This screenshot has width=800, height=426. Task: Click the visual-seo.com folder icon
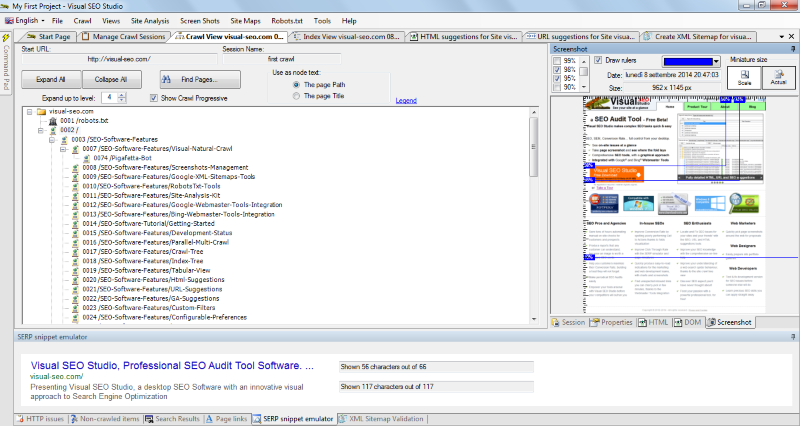41,111
